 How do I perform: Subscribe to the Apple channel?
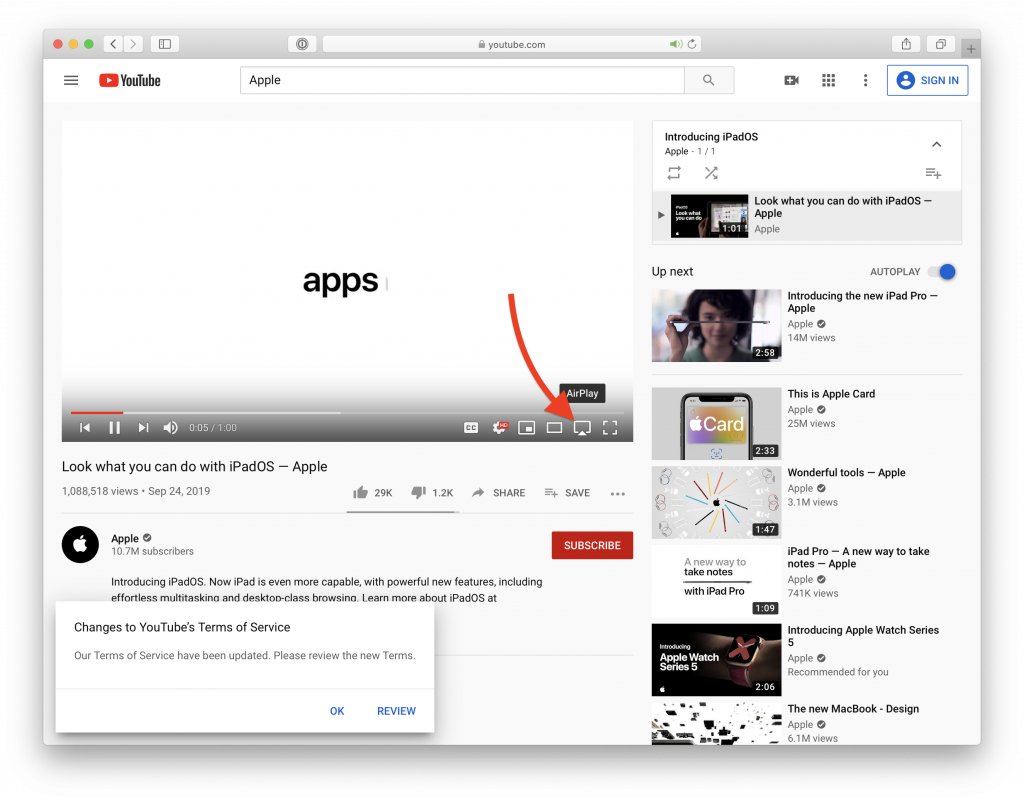click(592, 545)
